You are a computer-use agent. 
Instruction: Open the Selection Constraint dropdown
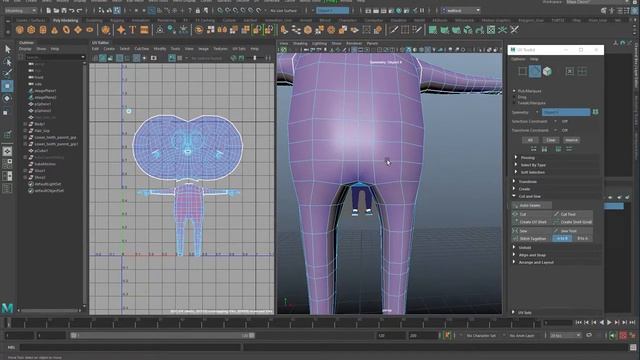[556, 121]
